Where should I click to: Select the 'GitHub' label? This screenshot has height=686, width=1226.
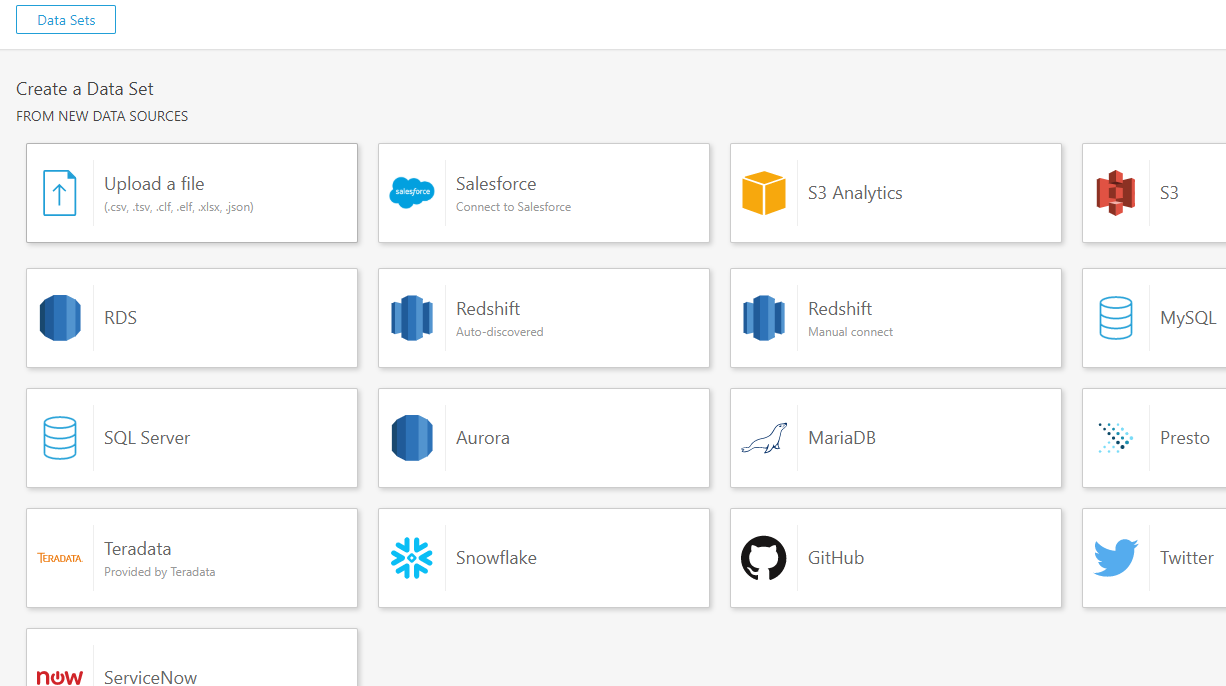pos(836,558)
